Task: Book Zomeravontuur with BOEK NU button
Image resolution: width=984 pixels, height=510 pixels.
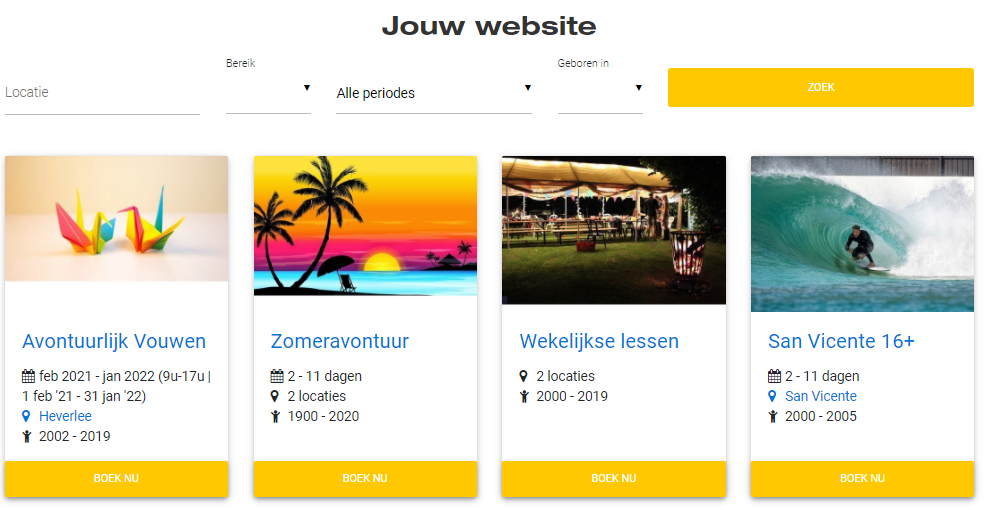Action: [365, 479]
